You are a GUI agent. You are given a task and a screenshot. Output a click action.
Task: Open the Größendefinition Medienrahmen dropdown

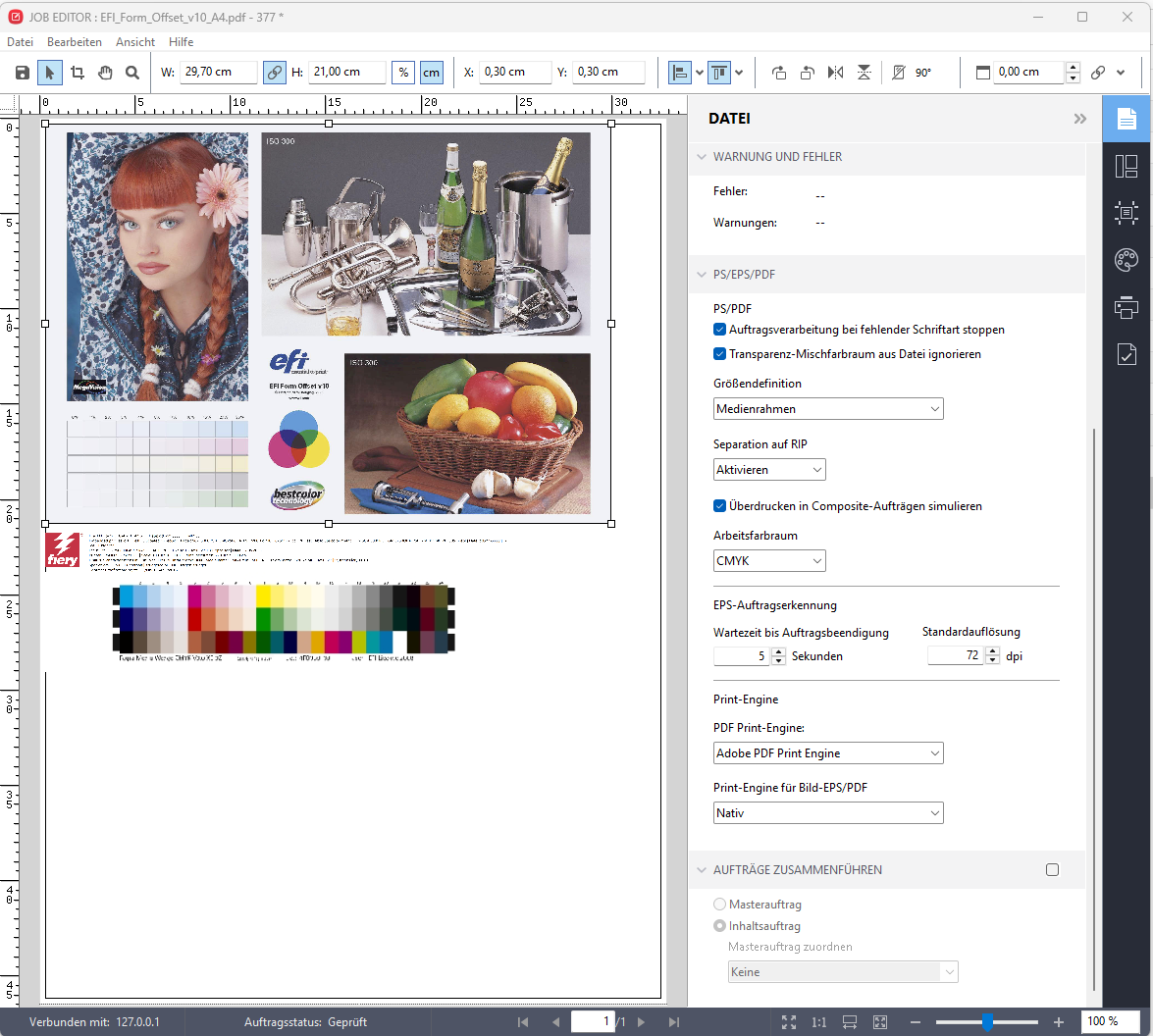coord(828,409)
